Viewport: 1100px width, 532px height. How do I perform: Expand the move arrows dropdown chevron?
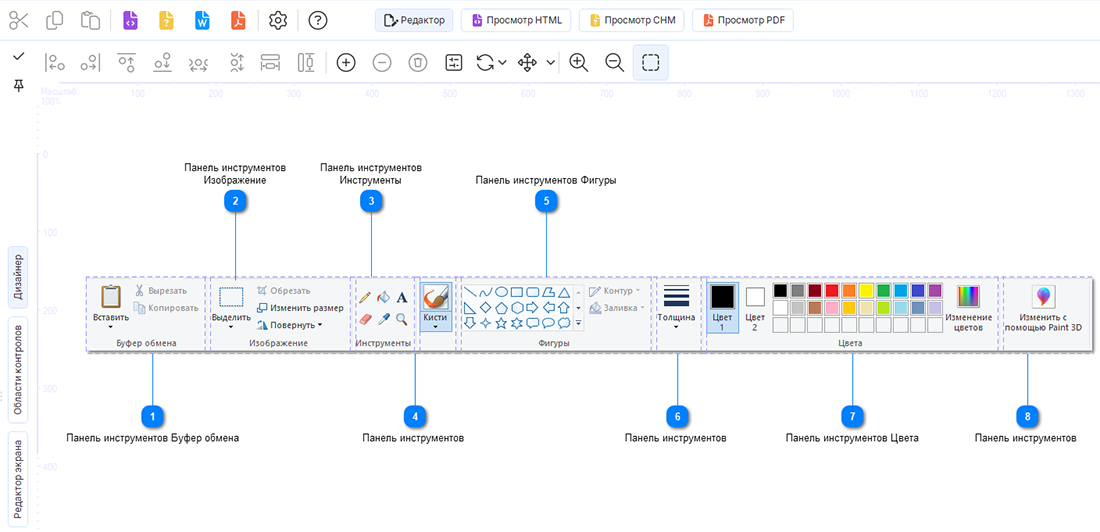[551, 62]
